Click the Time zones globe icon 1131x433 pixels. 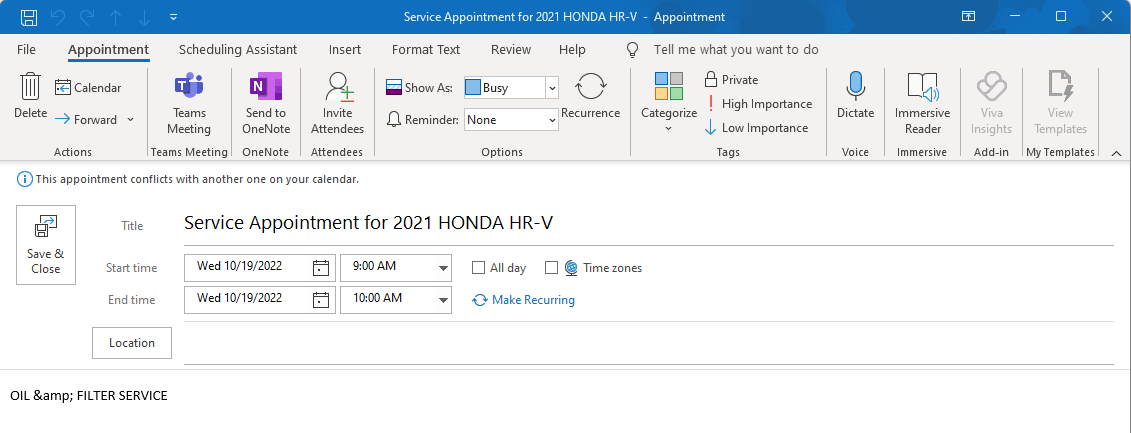(571, 268)
